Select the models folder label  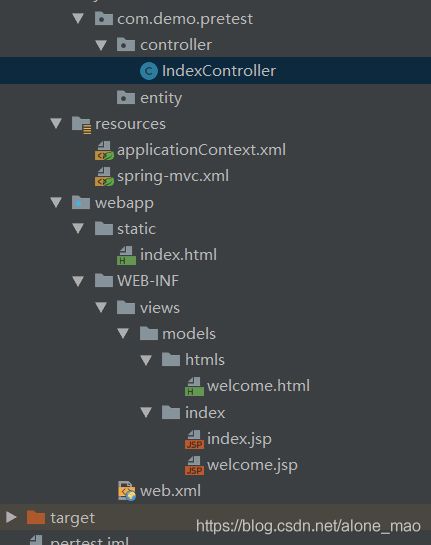click(x=189, y=334)
